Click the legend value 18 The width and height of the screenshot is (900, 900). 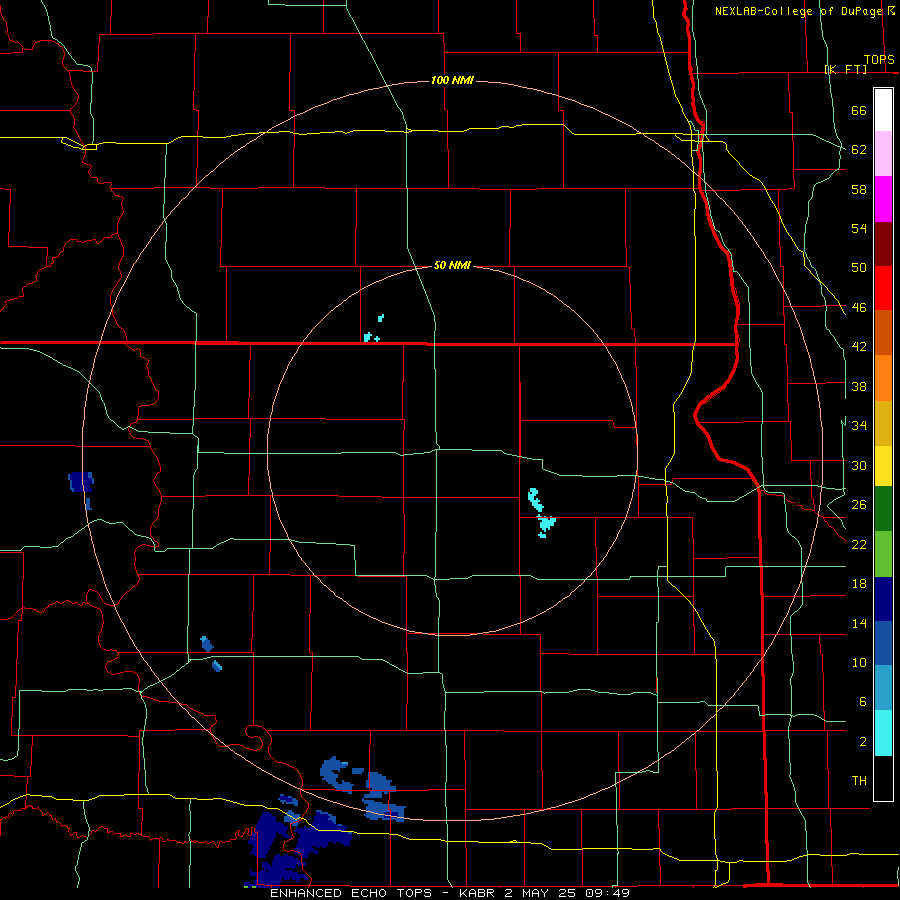(x=859, y=584)
